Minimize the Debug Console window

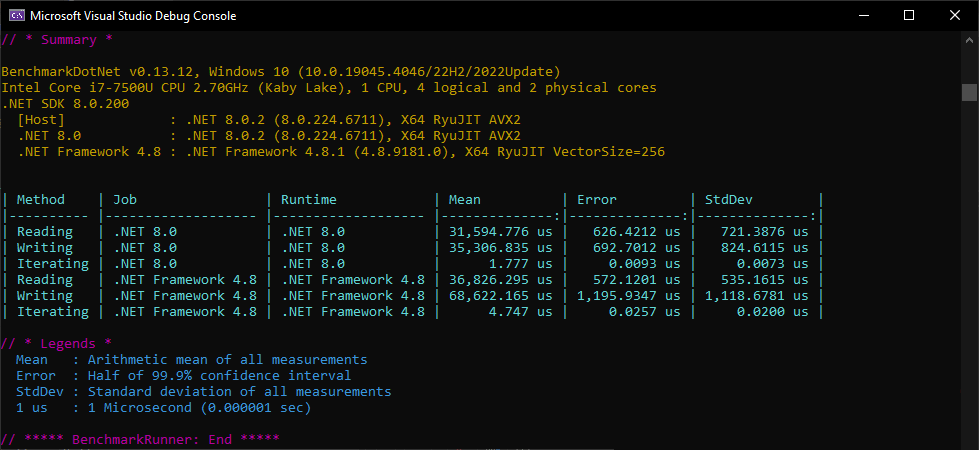[x=863, y=16]
